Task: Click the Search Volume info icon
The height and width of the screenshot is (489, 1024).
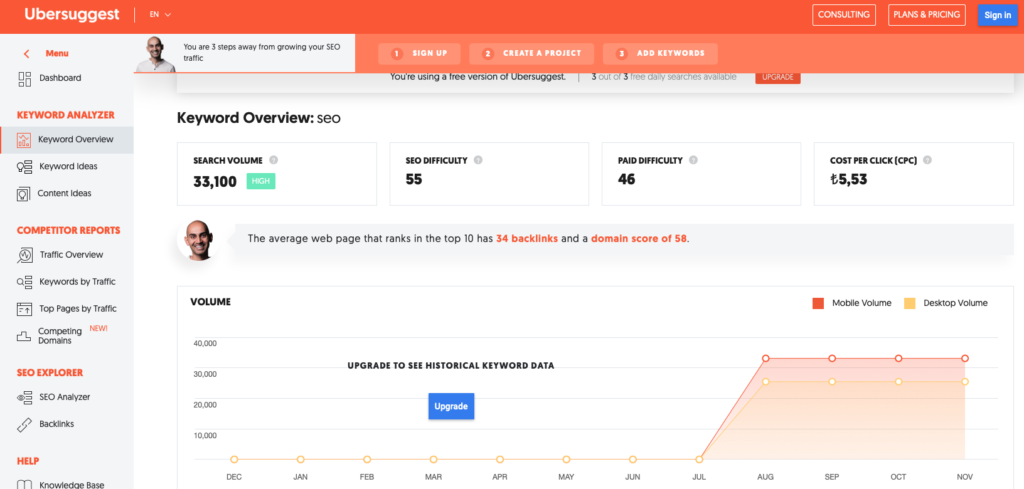Action: [x=274, y=160]
